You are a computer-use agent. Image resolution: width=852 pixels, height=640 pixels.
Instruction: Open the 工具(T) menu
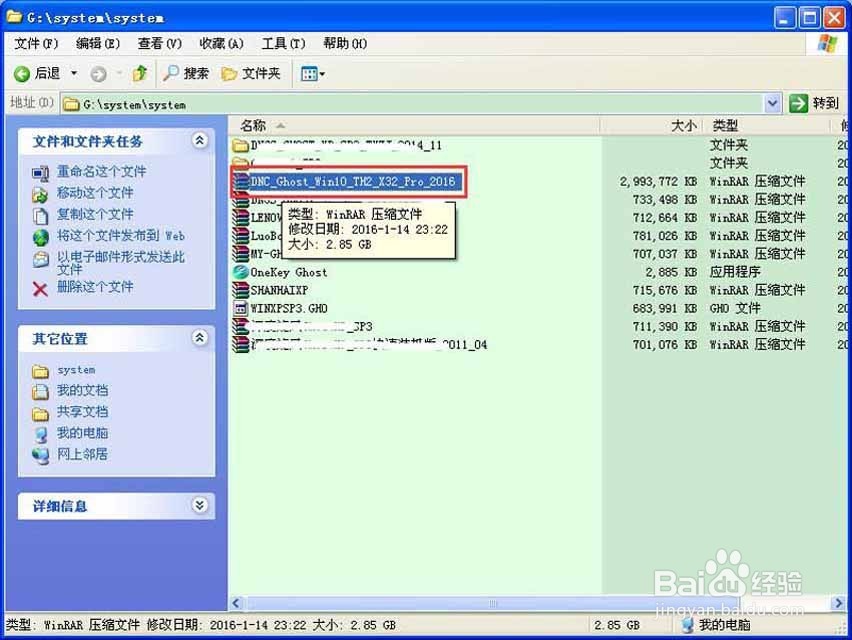click(283, 43)
